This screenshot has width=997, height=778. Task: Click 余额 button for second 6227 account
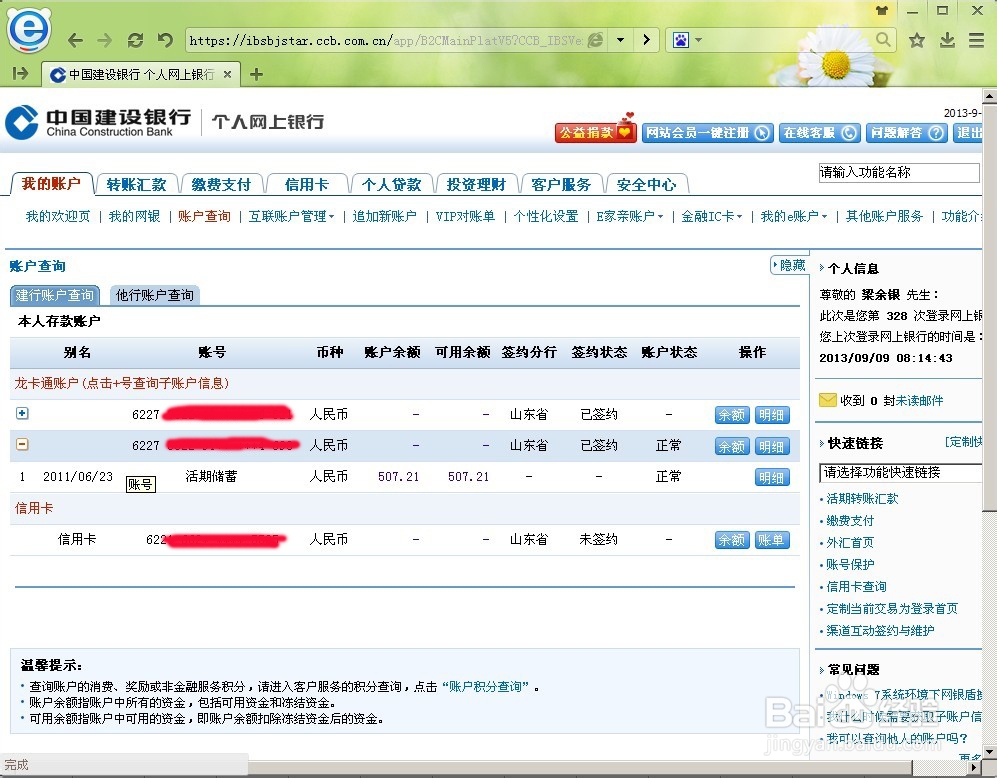732,446
